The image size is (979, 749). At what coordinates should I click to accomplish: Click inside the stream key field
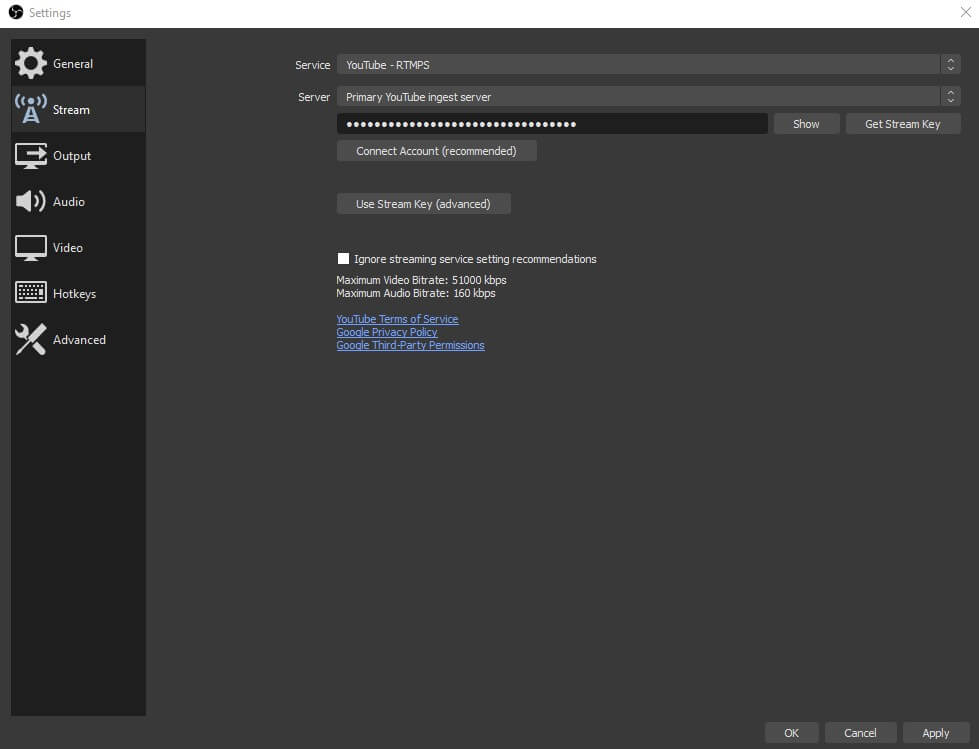pyautogui.click(x=550, y=123)
